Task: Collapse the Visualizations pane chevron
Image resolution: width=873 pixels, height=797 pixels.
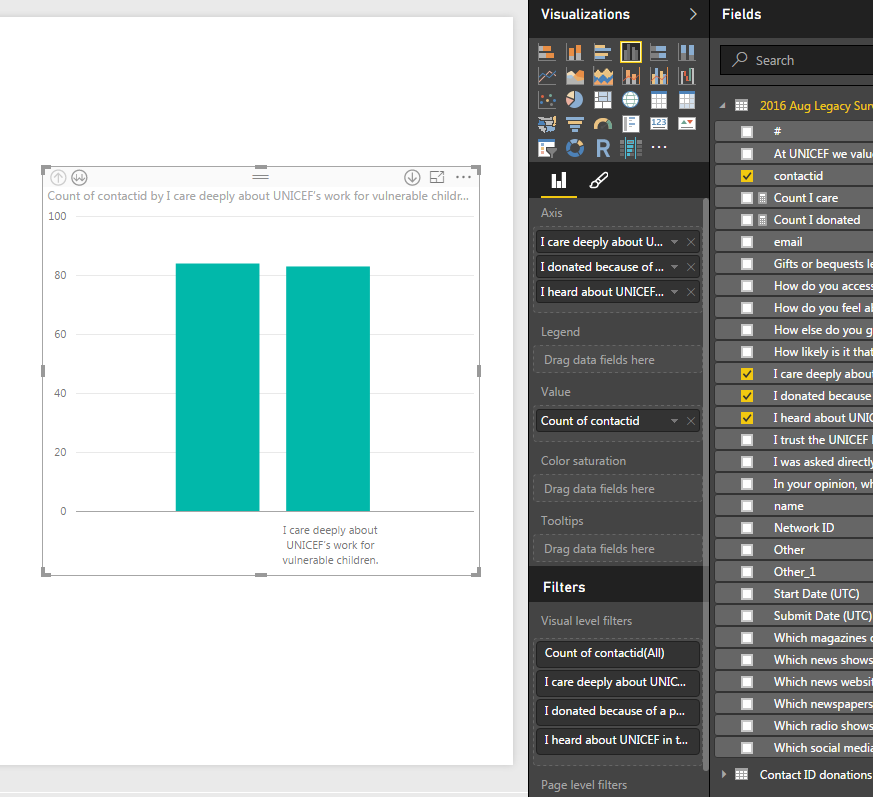Action: [693, 14]
